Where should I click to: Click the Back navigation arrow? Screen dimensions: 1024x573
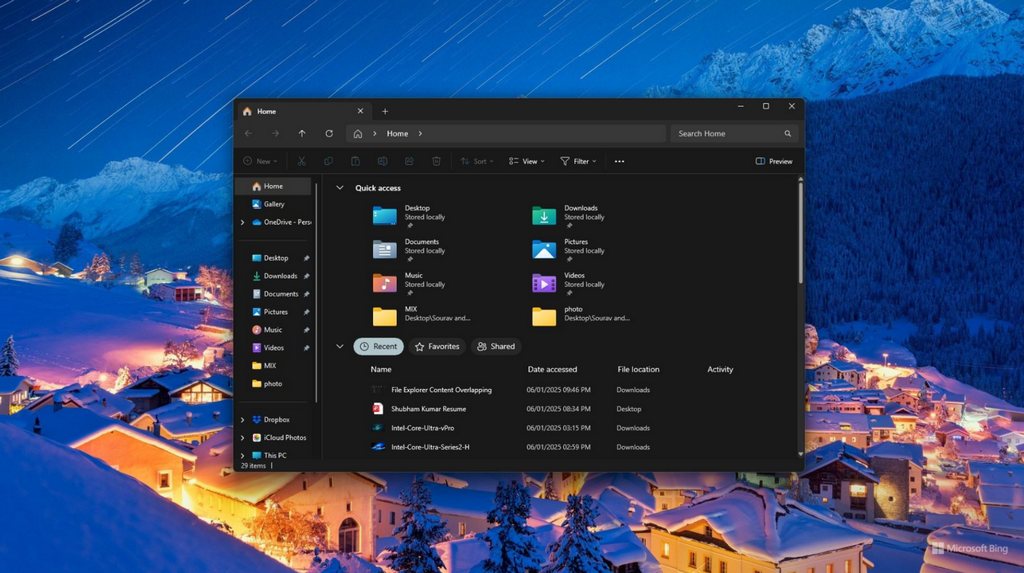tap(248, 133)
